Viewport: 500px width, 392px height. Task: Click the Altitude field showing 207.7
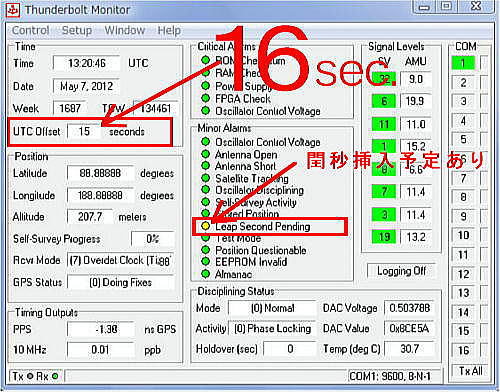(90, 217)
